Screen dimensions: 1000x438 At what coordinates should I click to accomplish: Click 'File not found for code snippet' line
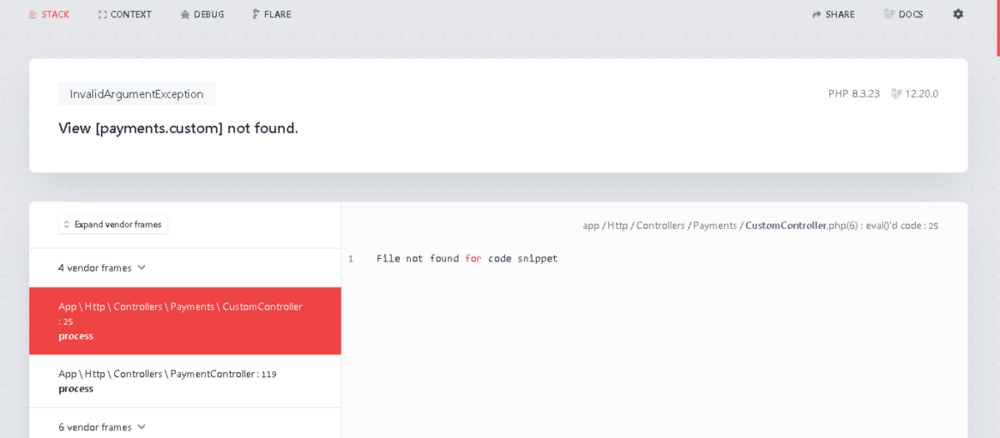click(x=467, y=259)
